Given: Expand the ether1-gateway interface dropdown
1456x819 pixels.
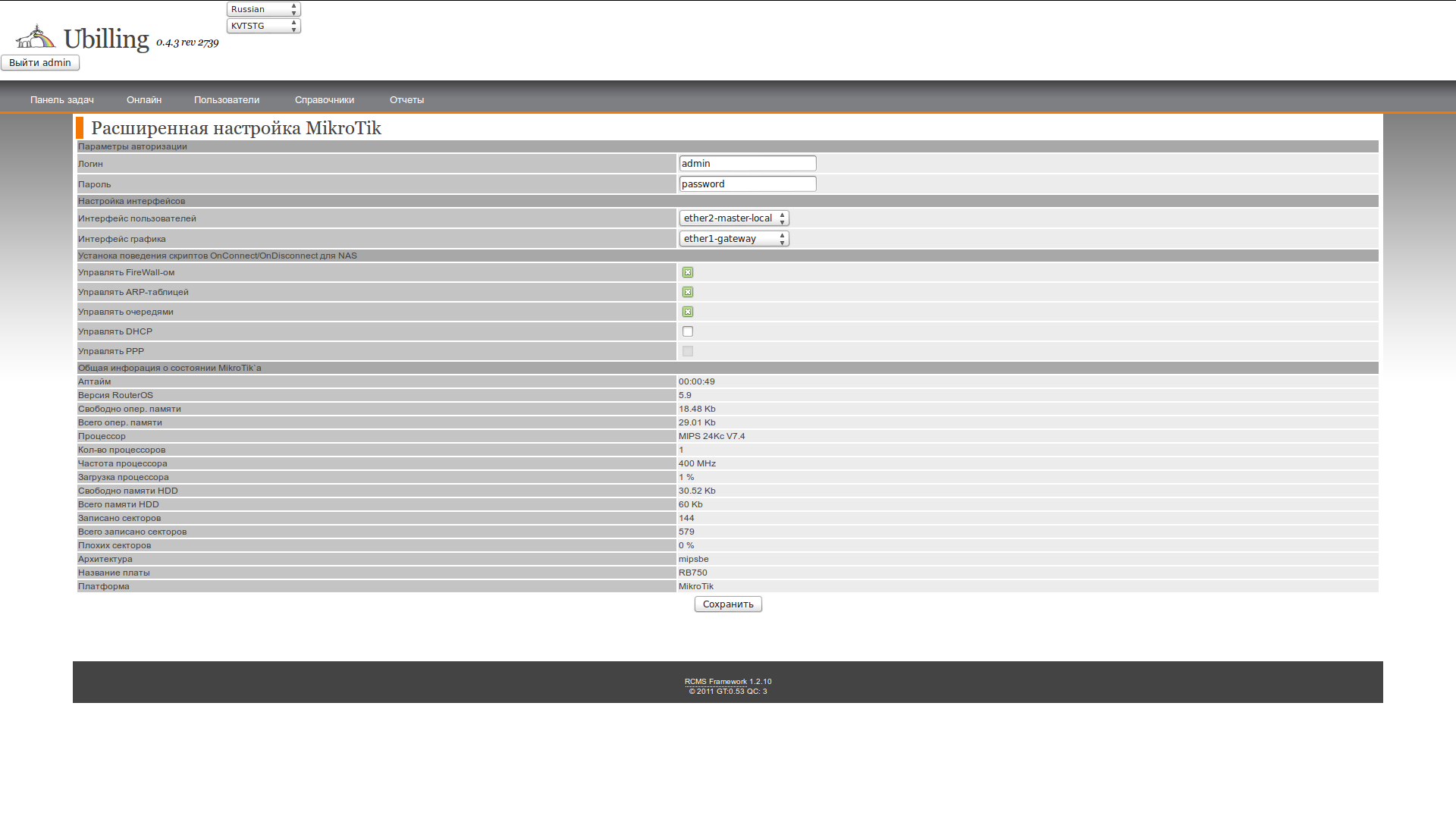Looking at the screenshot, I should tap(733, 239).
